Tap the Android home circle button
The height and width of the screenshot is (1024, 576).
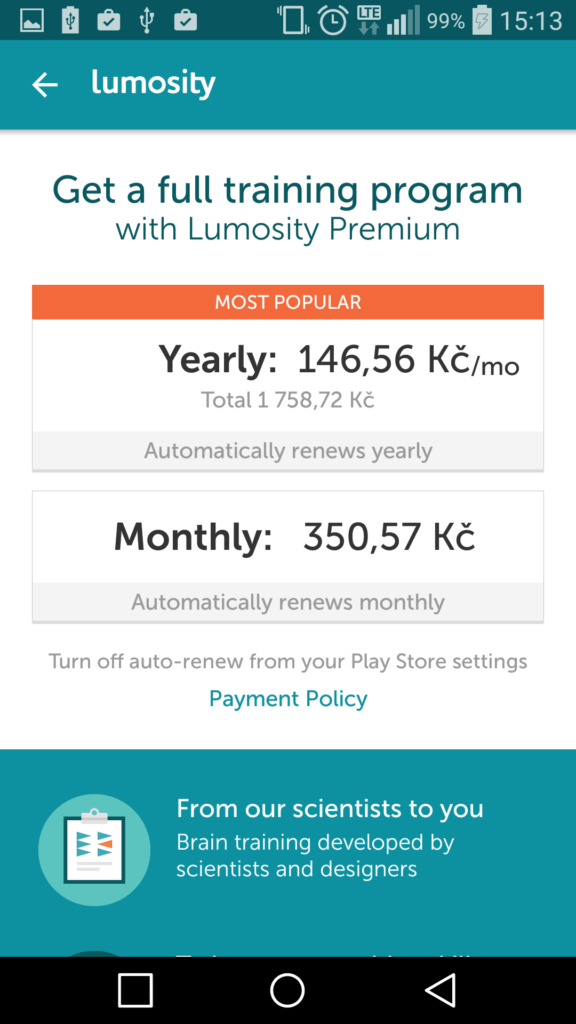pyautogui.click(x=287, y=990)
